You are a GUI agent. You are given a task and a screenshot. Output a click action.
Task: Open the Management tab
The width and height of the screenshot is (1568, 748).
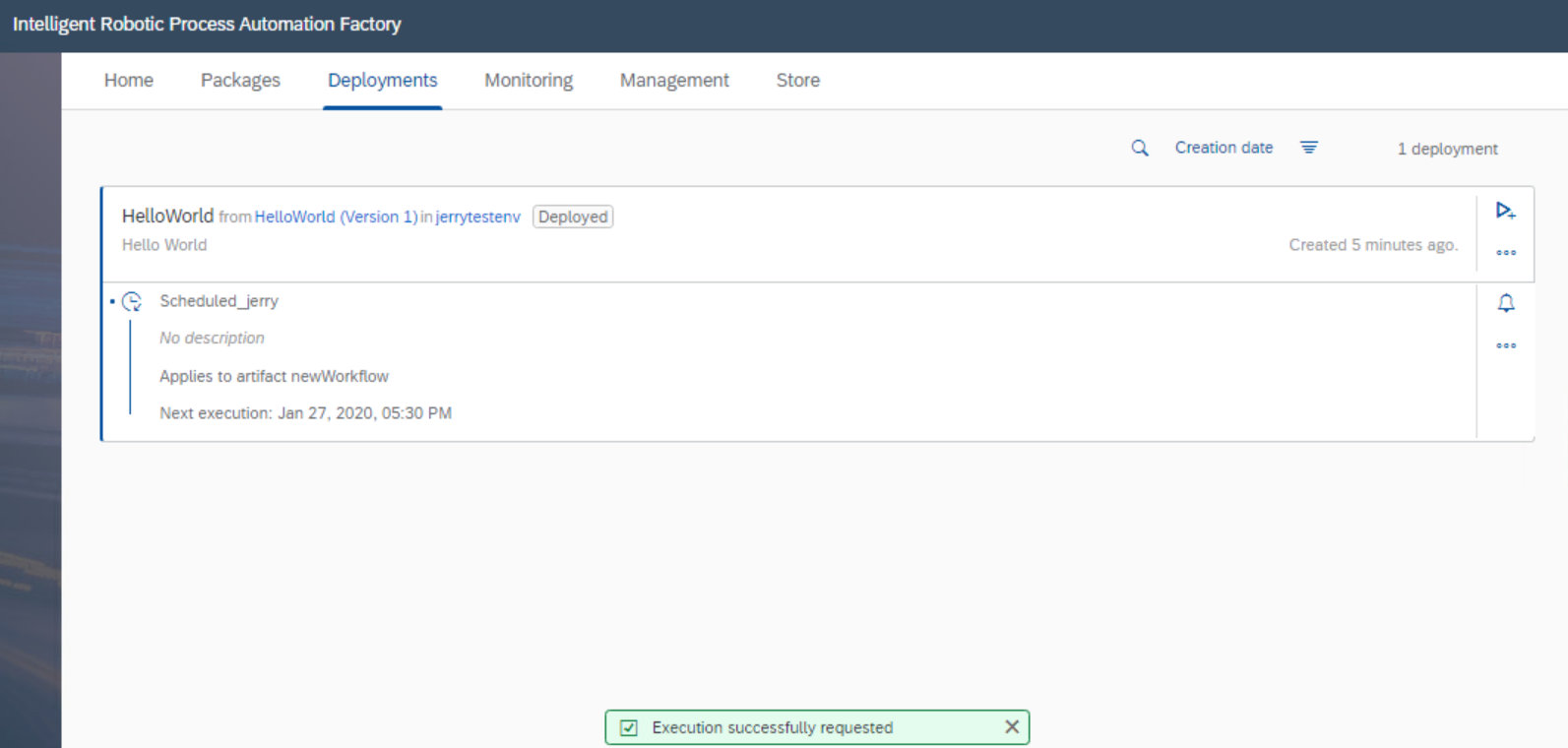[674, 81]
